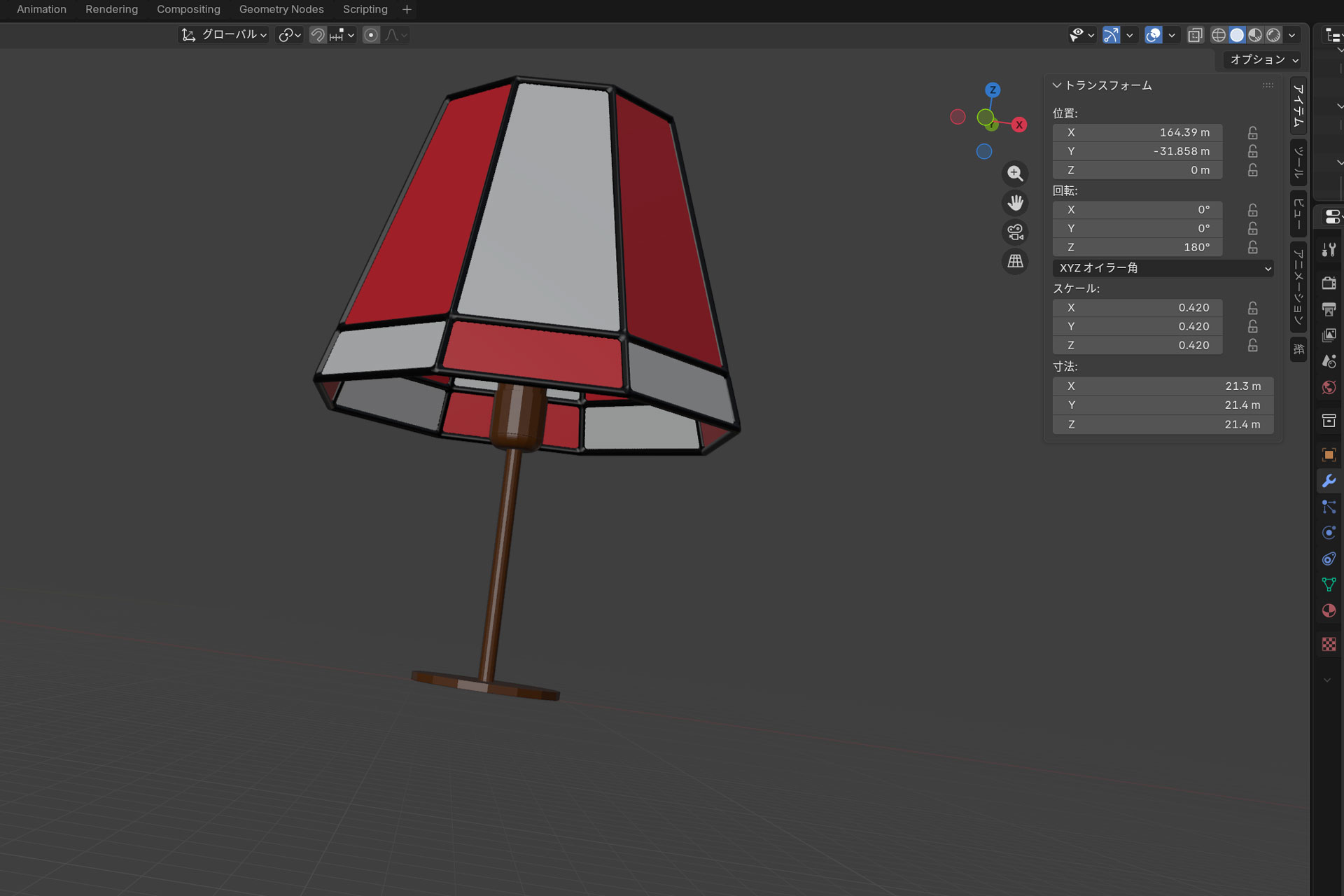The image size is (1344, 896).
Task: Open the World properties globe icon
Action: coord(1329,388)
